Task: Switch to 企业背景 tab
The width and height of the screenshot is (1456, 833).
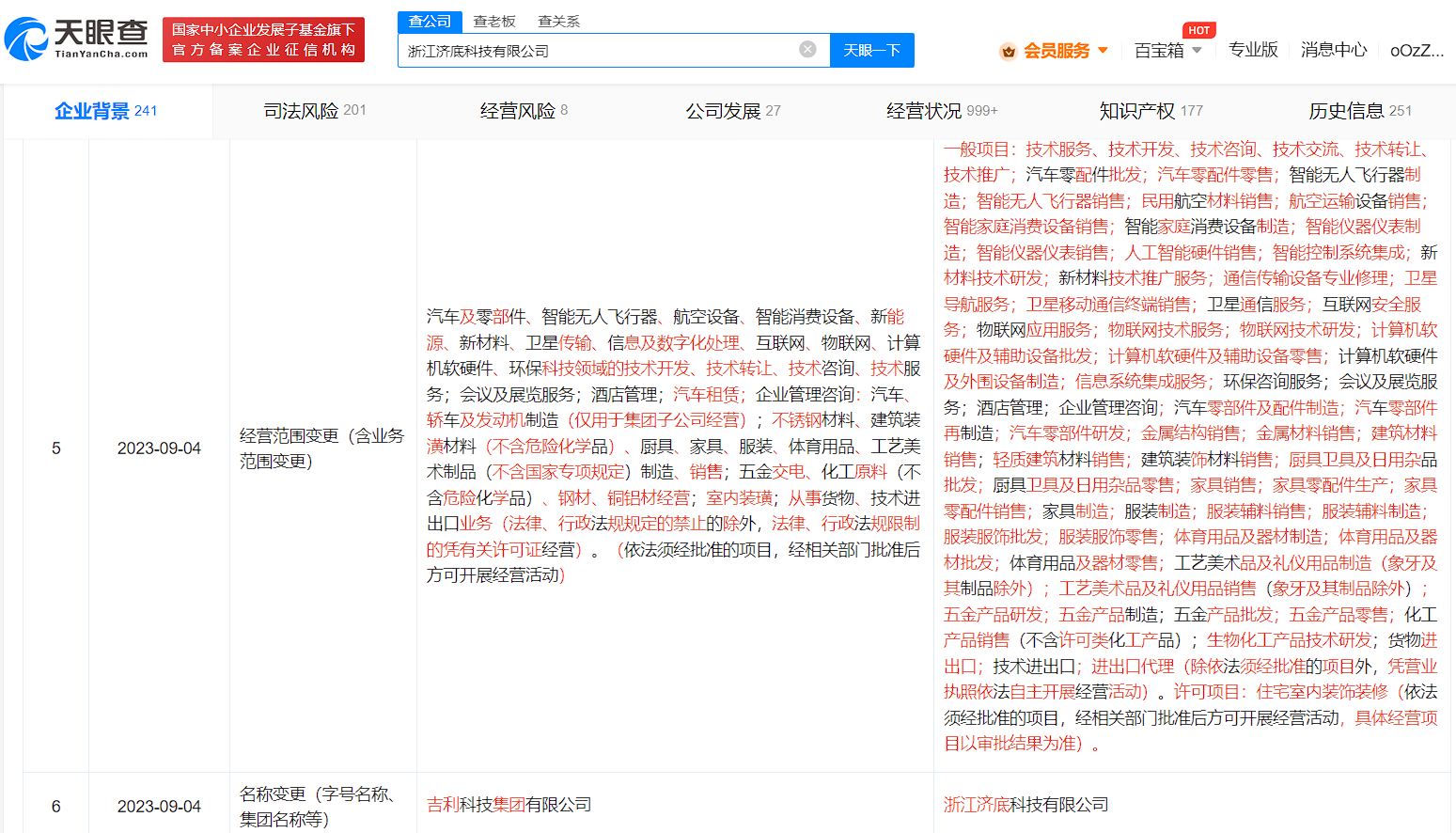Action: click(106, 111)
